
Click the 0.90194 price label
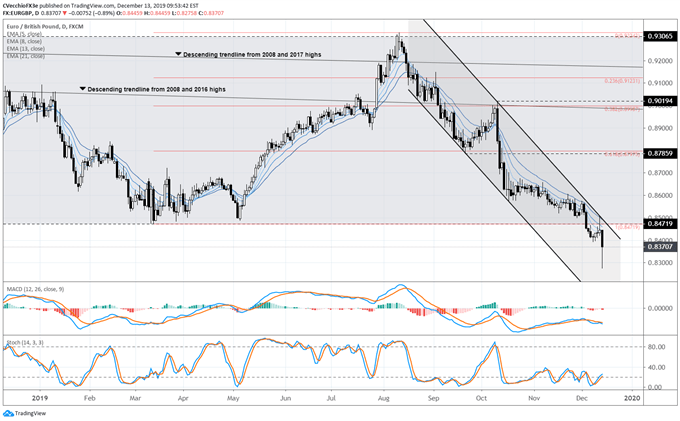click(x=660, y=101)
